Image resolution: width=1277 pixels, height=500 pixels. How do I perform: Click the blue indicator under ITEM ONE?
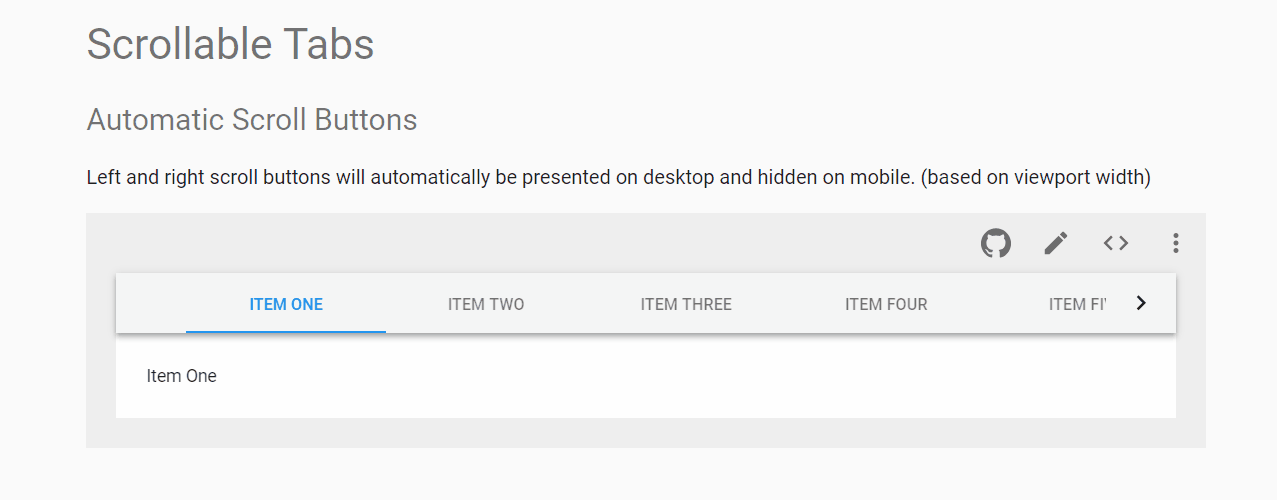(286, 331)
